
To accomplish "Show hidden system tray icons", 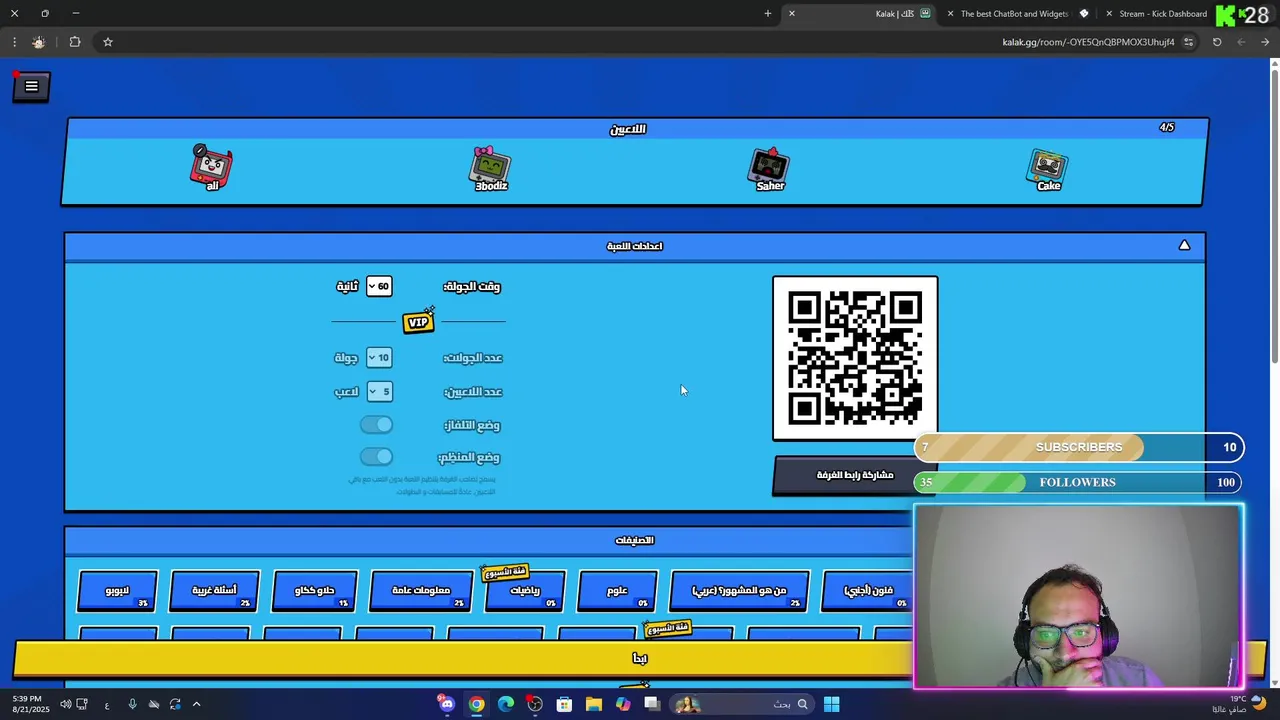I will 196,704.
